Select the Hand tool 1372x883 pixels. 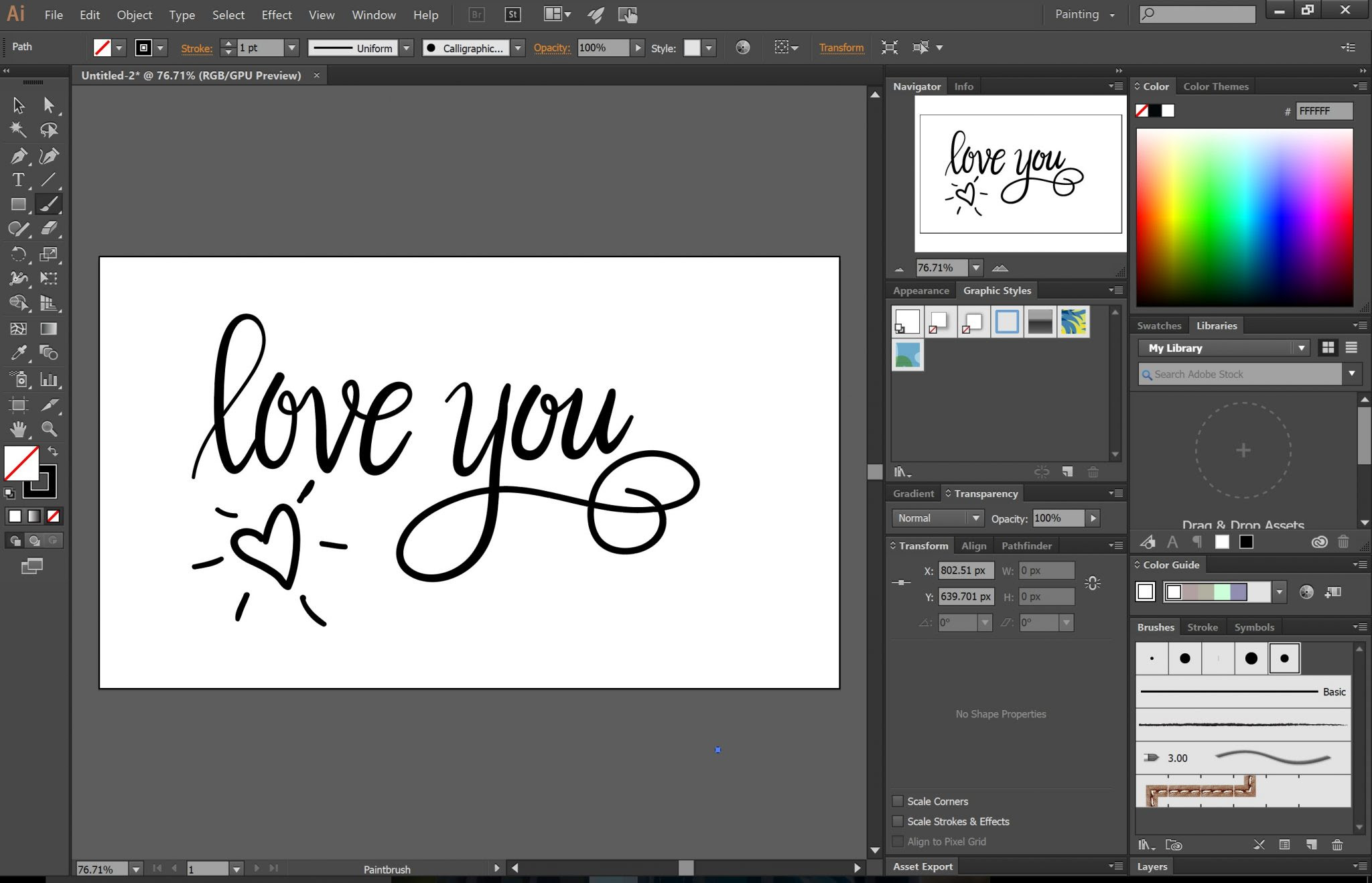[x=18, y=429]
